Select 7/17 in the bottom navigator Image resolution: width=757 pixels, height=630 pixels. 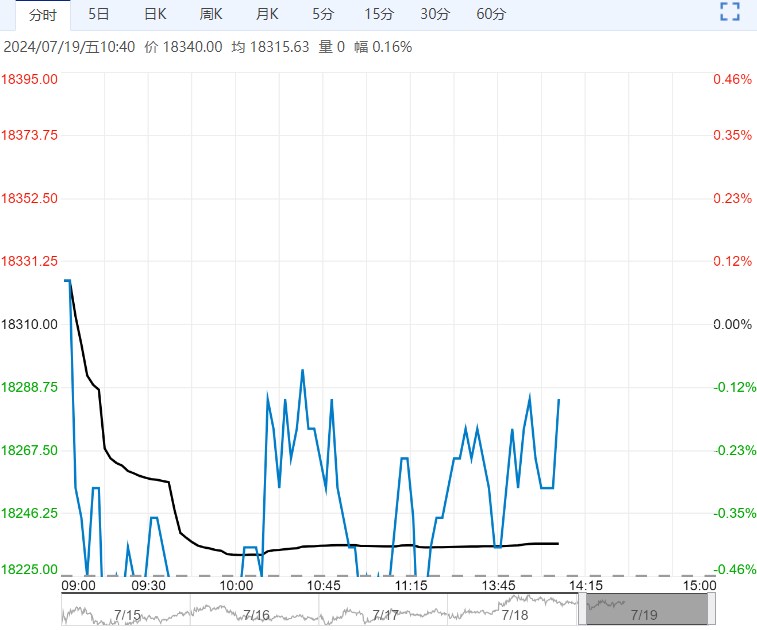[x=385, y=614]
